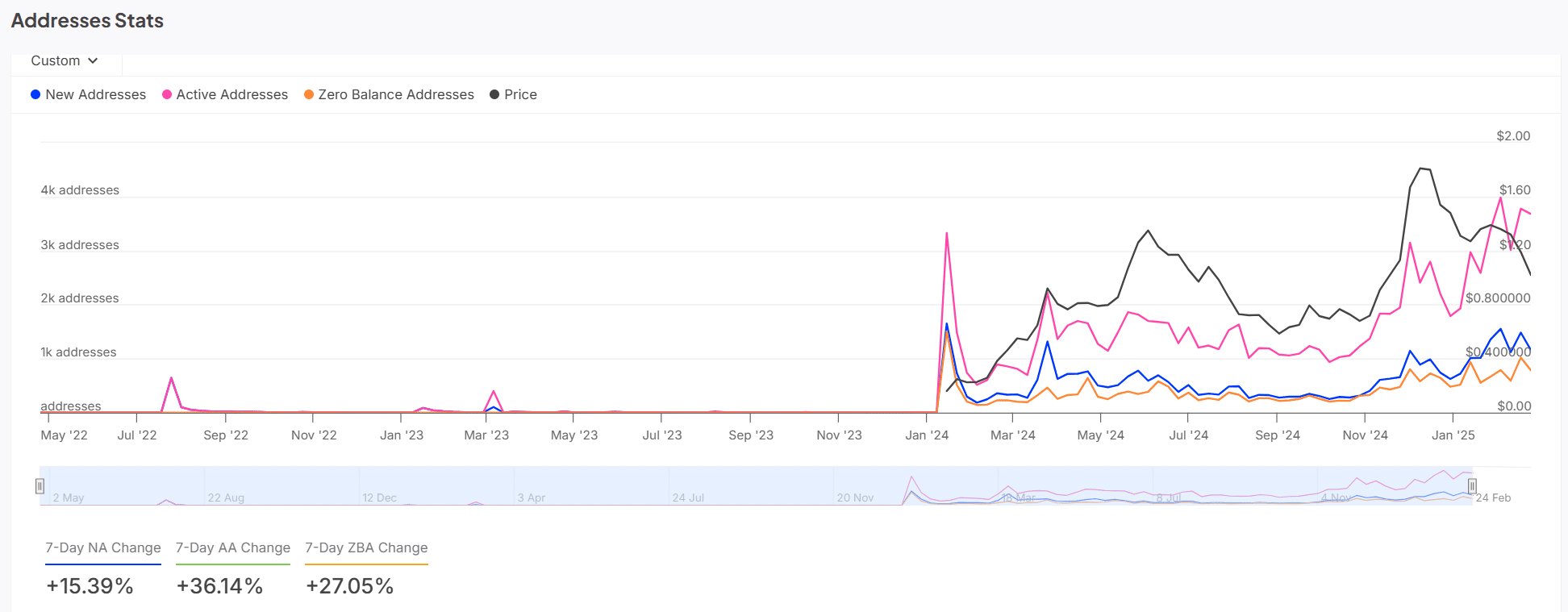Click the 20 Nov marker in navigator

(855, 498)
